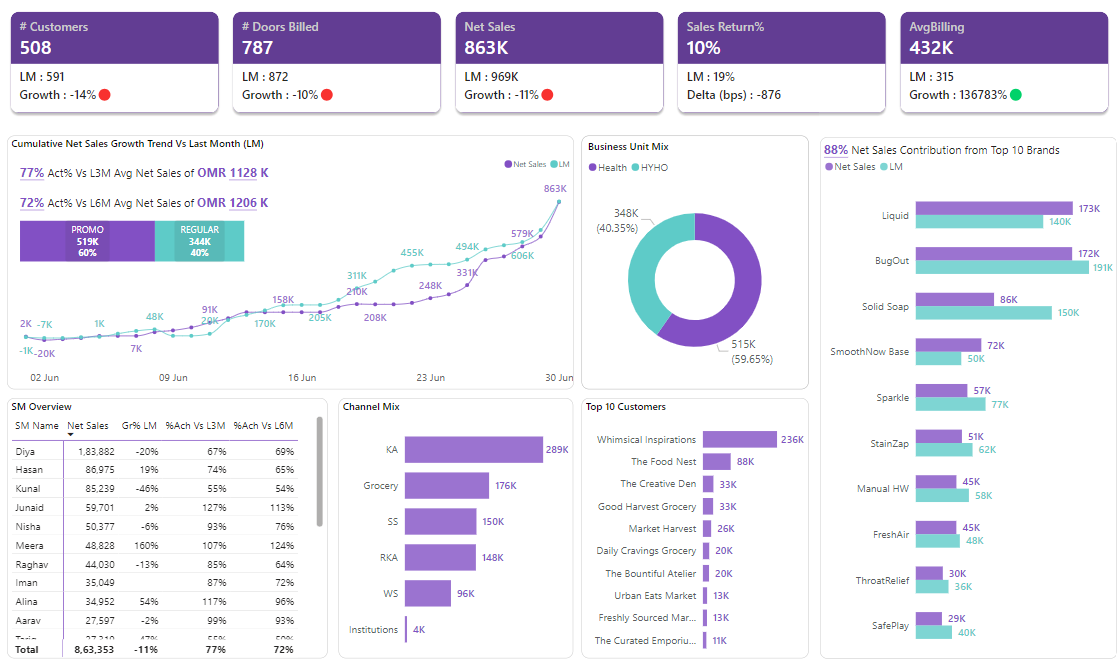Click the red growth dot under Net Sales
Screen dimensions: 1120x663
click(547, 95)
